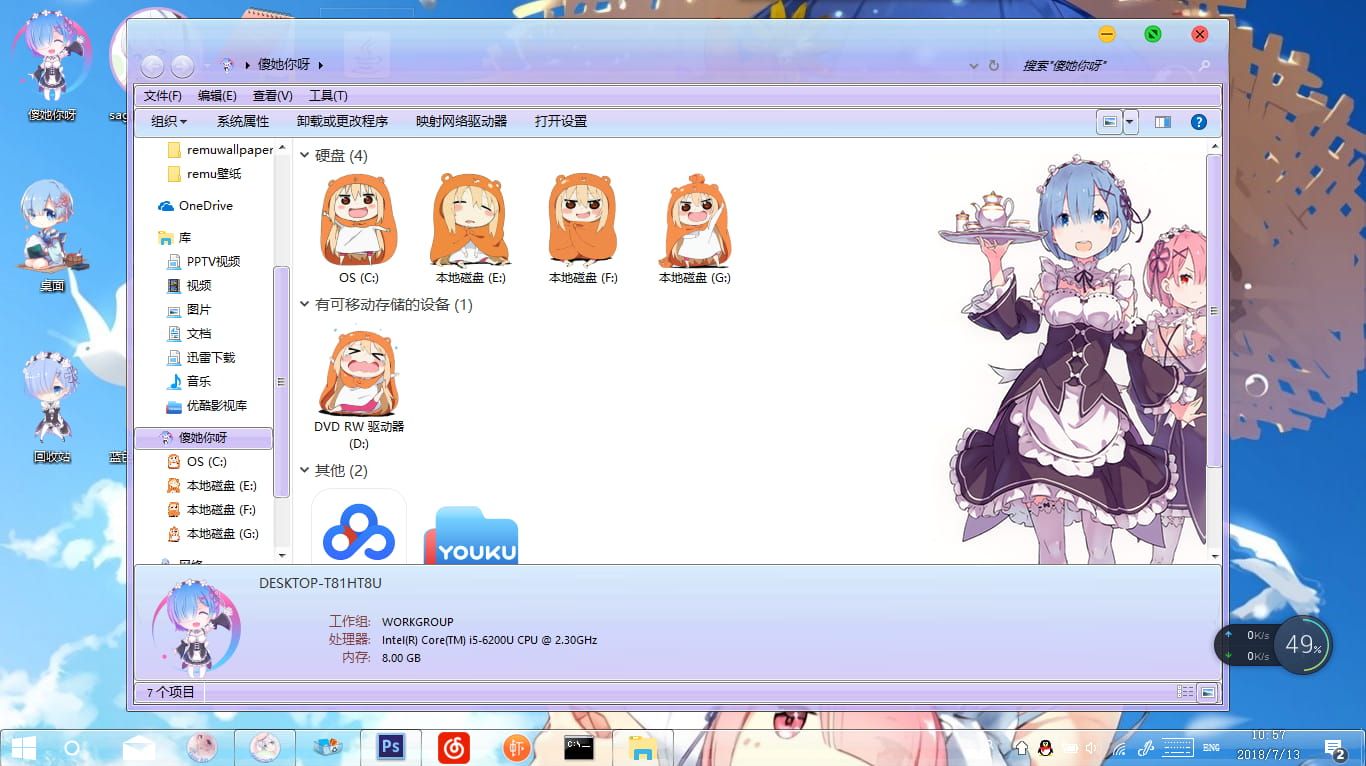Viewport: 1366px width, 766px height.
Task: Open the 查看(V) menu
Action: [x=271, y=95]
